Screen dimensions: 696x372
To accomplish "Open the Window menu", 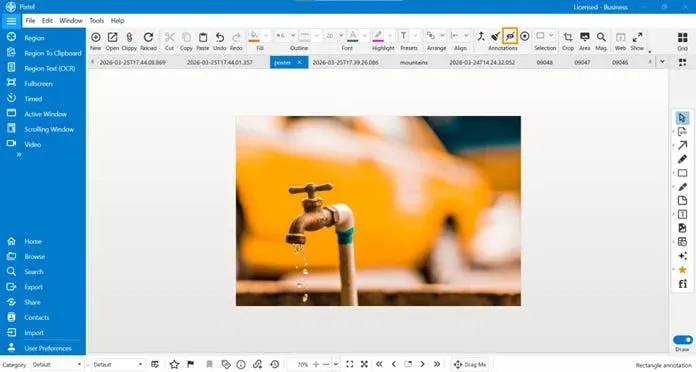I will click(71, 21).
